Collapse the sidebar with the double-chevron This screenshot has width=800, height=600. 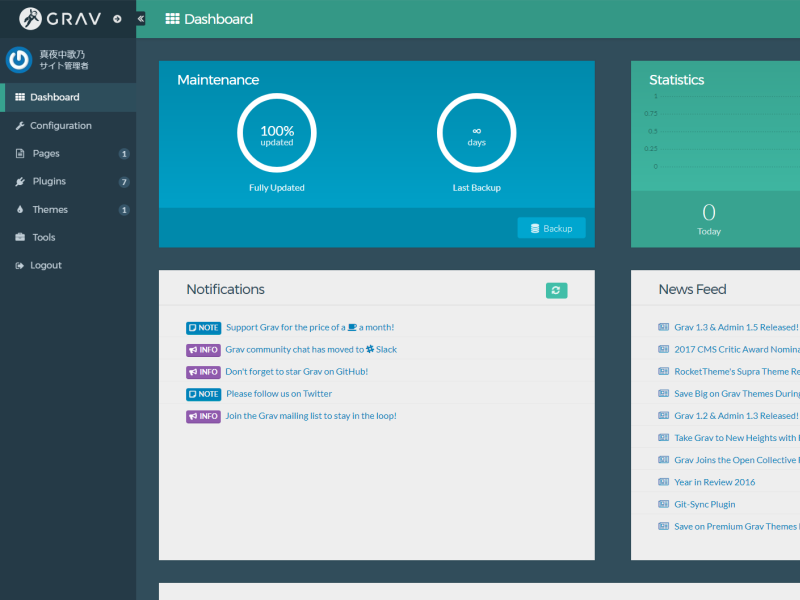pyautogui.click(x=141, y=19)
